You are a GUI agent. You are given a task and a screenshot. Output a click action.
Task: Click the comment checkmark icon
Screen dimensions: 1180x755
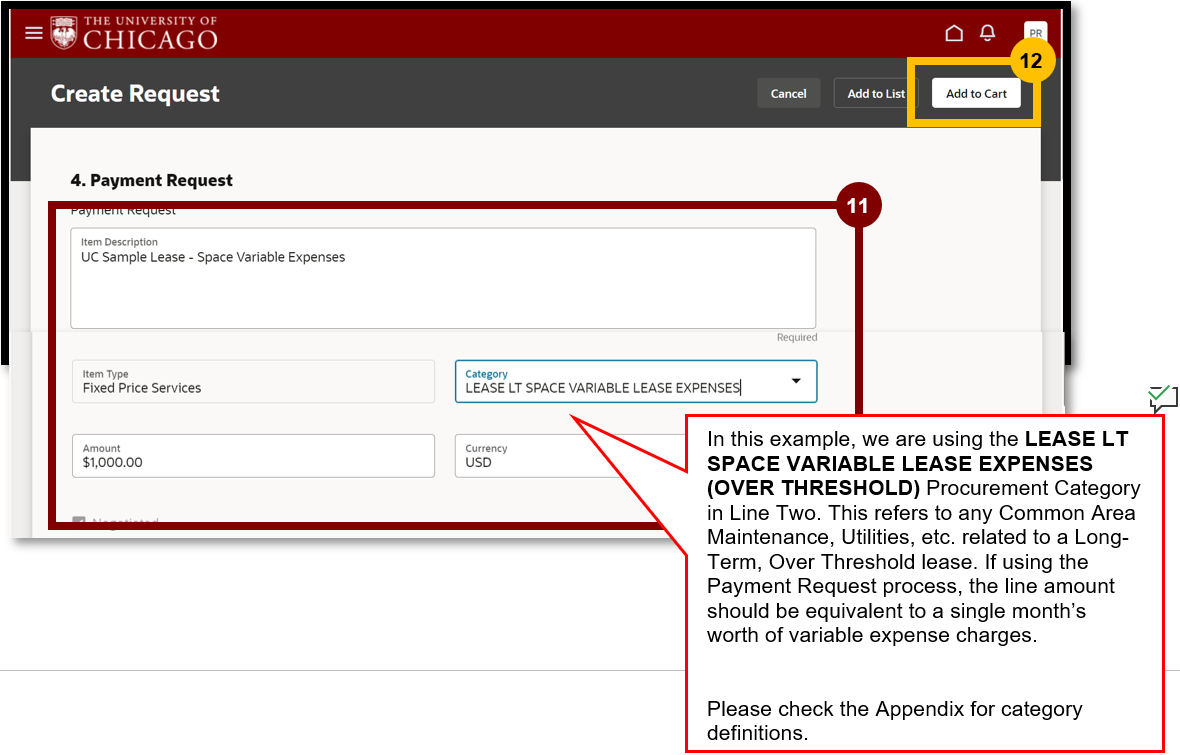[1163, 397]
